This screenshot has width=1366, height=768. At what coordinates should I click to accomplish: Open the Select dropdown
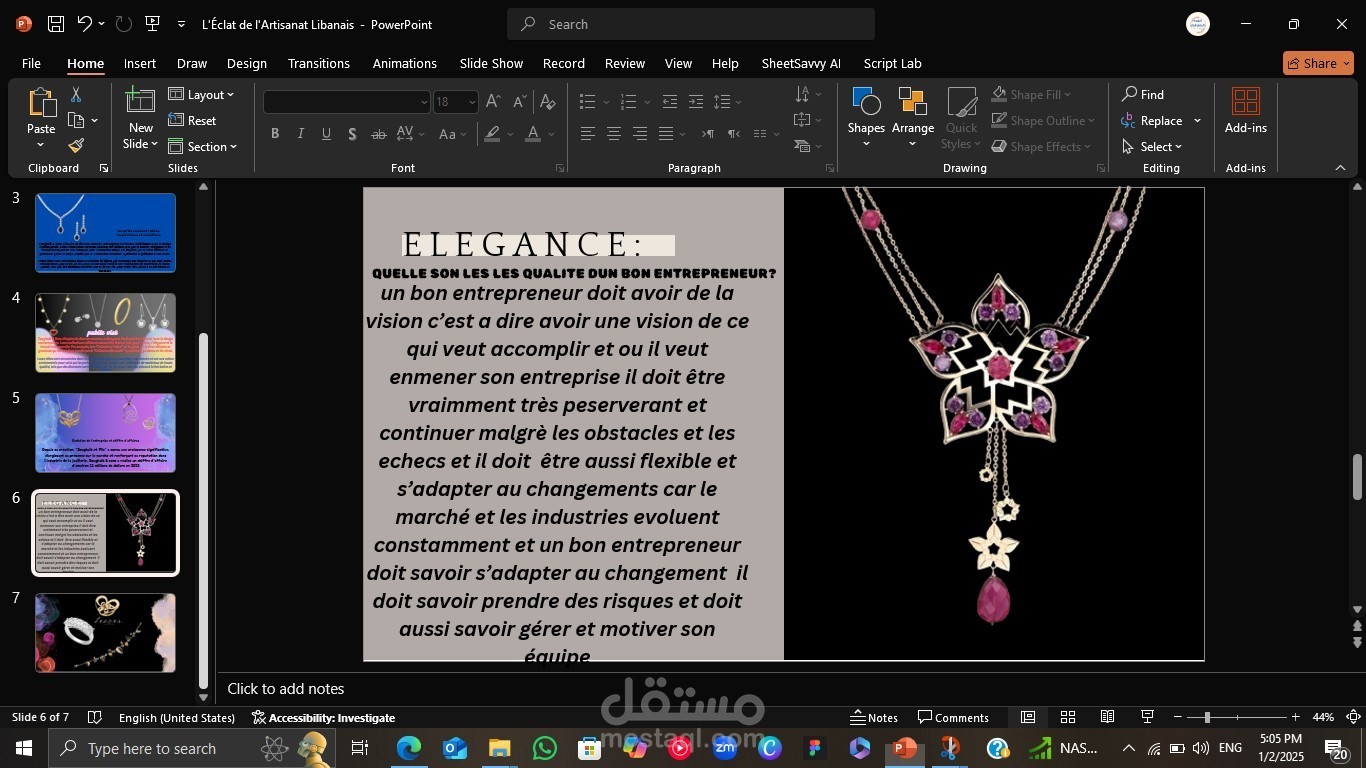[1152, 147]
